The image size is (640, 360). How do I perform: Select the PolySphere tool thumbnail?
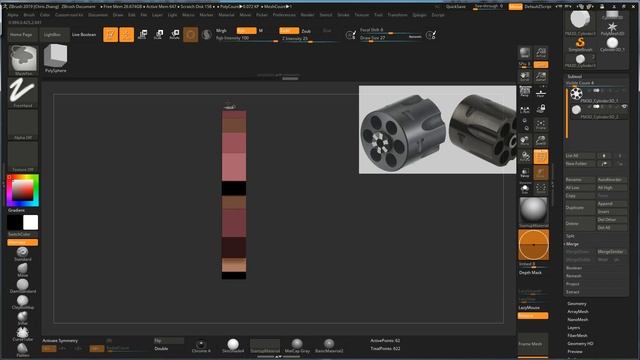coord(56,58)
